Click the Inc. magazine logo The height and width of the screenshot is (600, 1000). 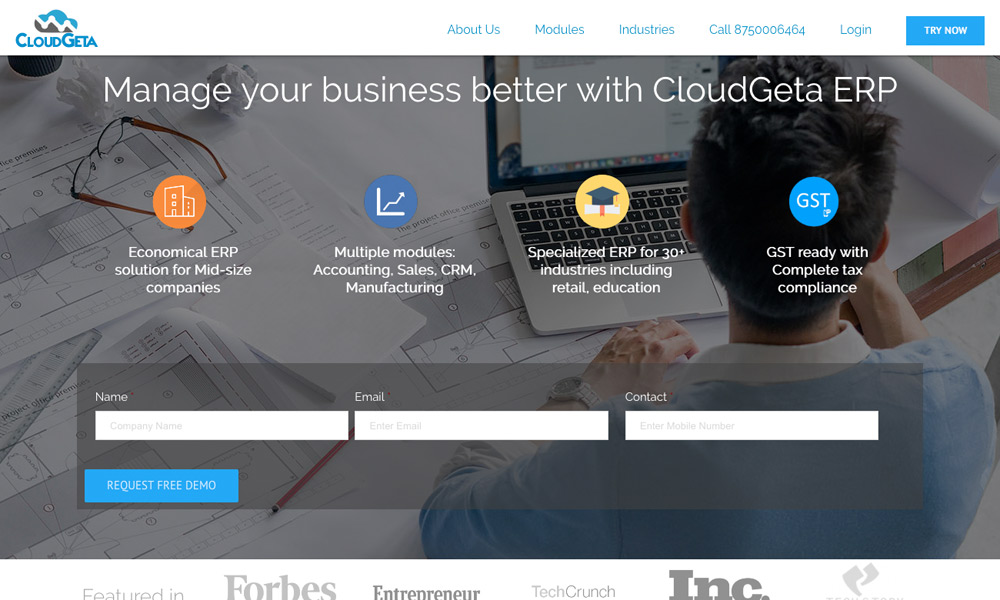719,585
